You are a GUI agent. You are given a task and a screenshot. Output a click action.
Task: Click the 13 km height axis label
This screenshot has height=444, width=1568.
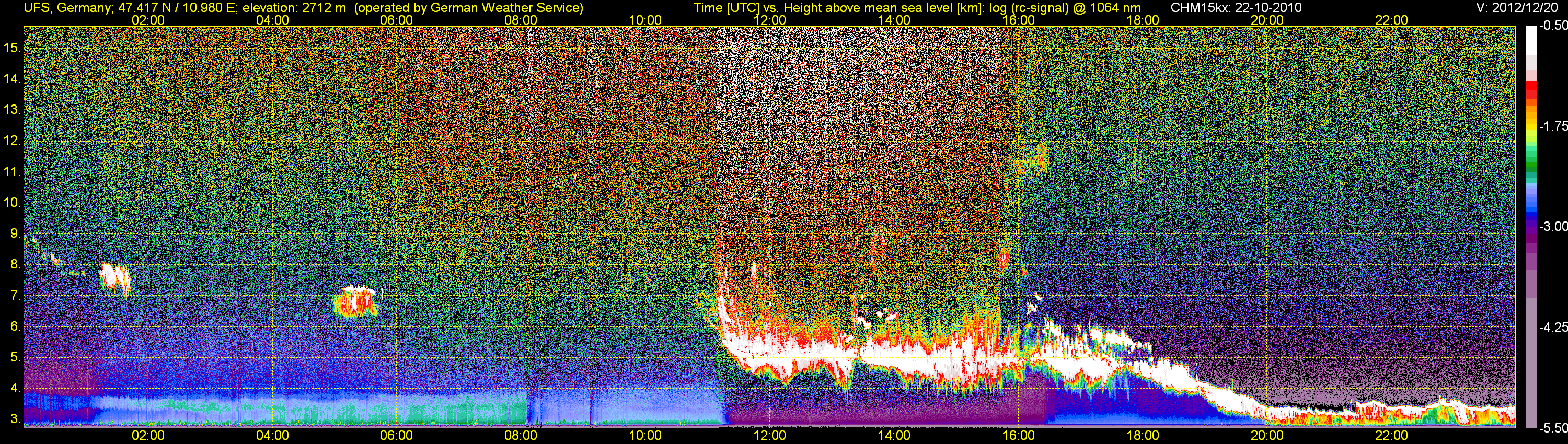pyautogui.click(x=12, y=110)
